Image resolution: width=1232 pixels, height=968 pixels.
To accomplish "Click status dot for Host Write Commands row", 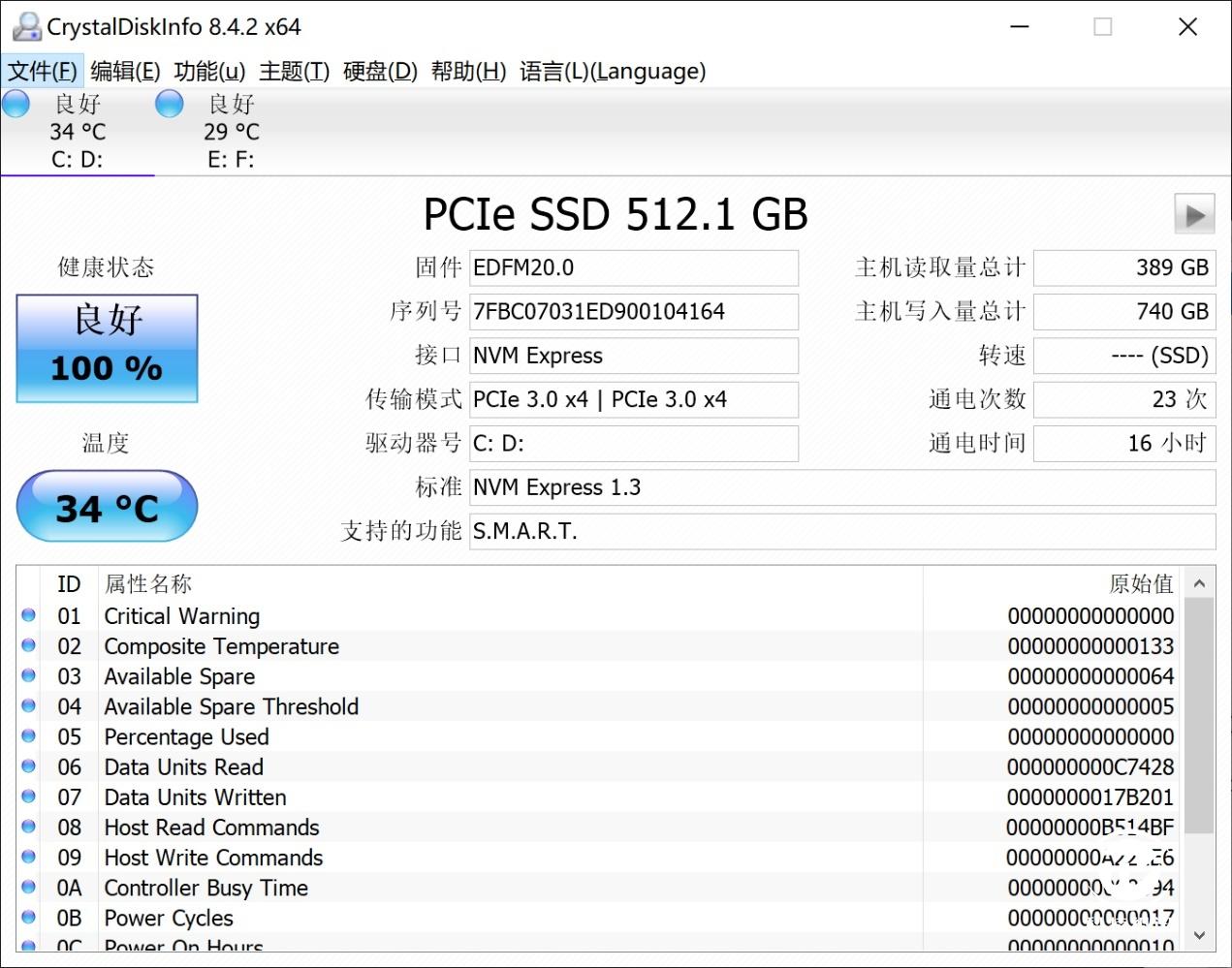I will [28, 857].
